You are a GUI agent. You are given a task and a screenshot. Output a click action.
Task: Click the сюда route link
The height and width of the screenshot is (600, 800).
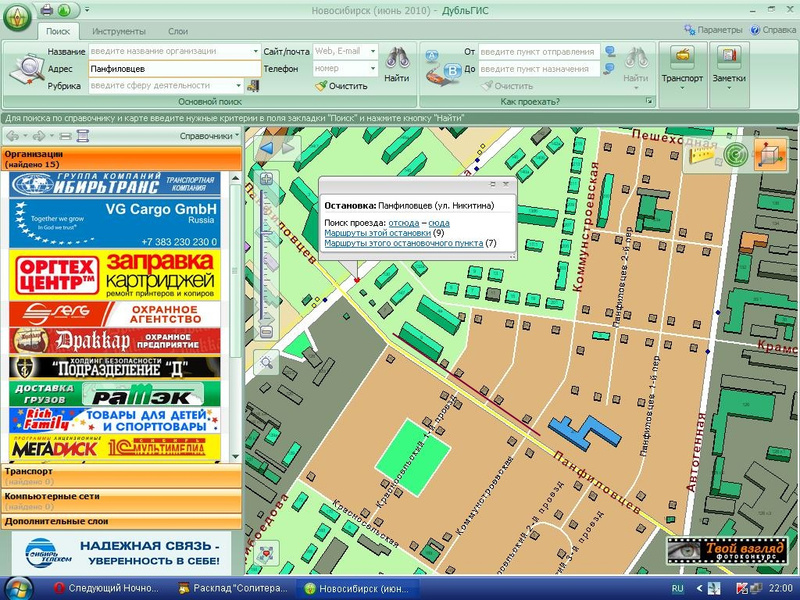pyautogui.click(x=439, y=223)
